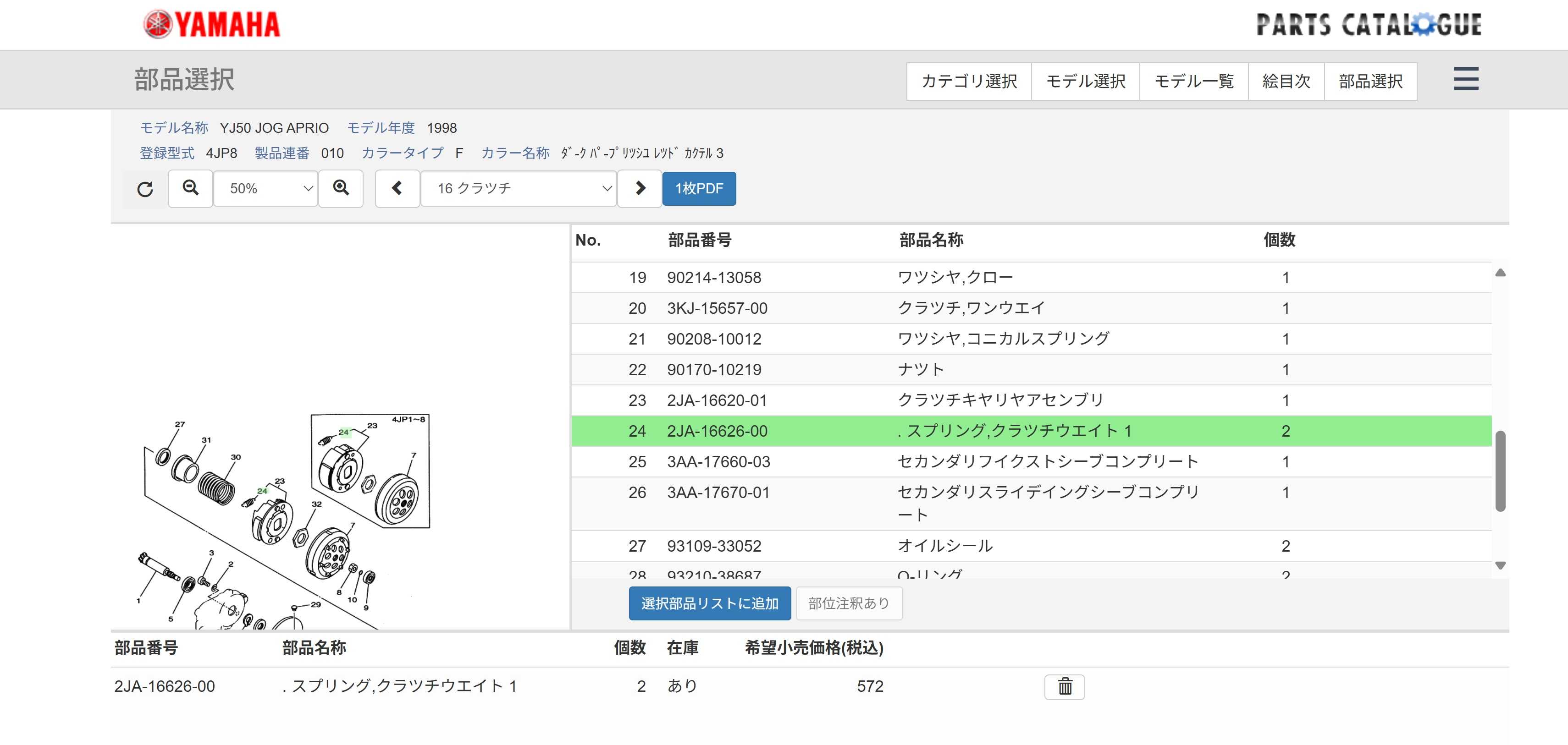Open the 16 クラツチ section dropdown
The width and height of the screenshot is (1568, 745).
coord(519,188)
